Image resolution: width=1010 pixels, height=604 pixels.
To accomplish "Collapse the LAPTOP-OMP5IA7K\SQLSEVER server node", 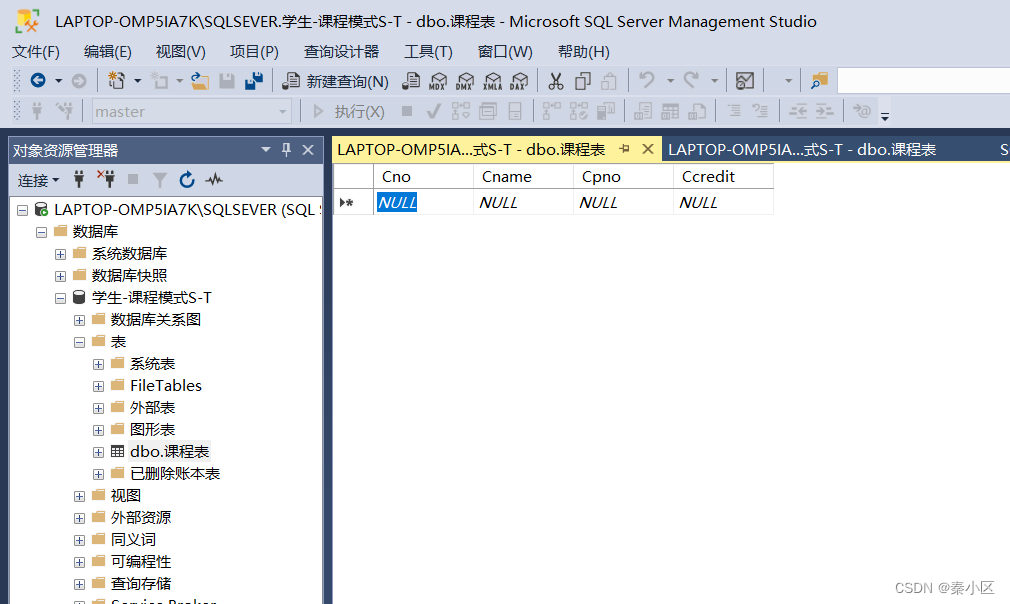I will [x=23, y=210].
